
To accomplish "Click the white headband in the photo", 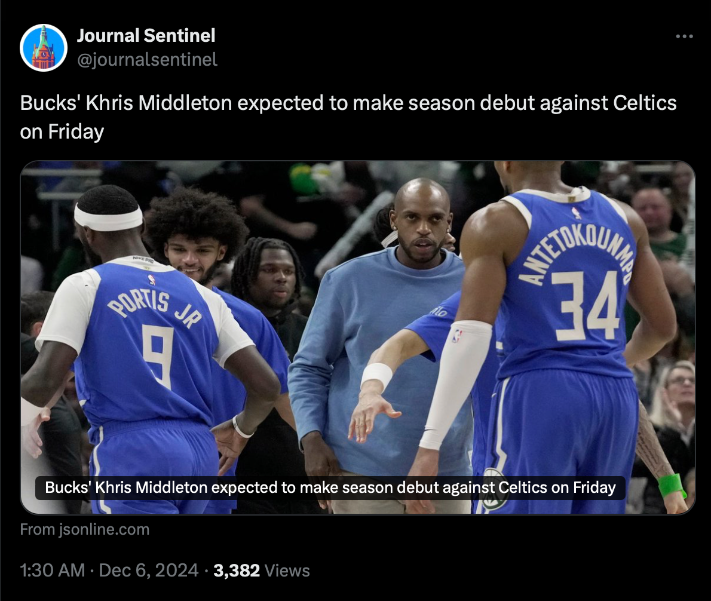I will click(x=108, y=218).
